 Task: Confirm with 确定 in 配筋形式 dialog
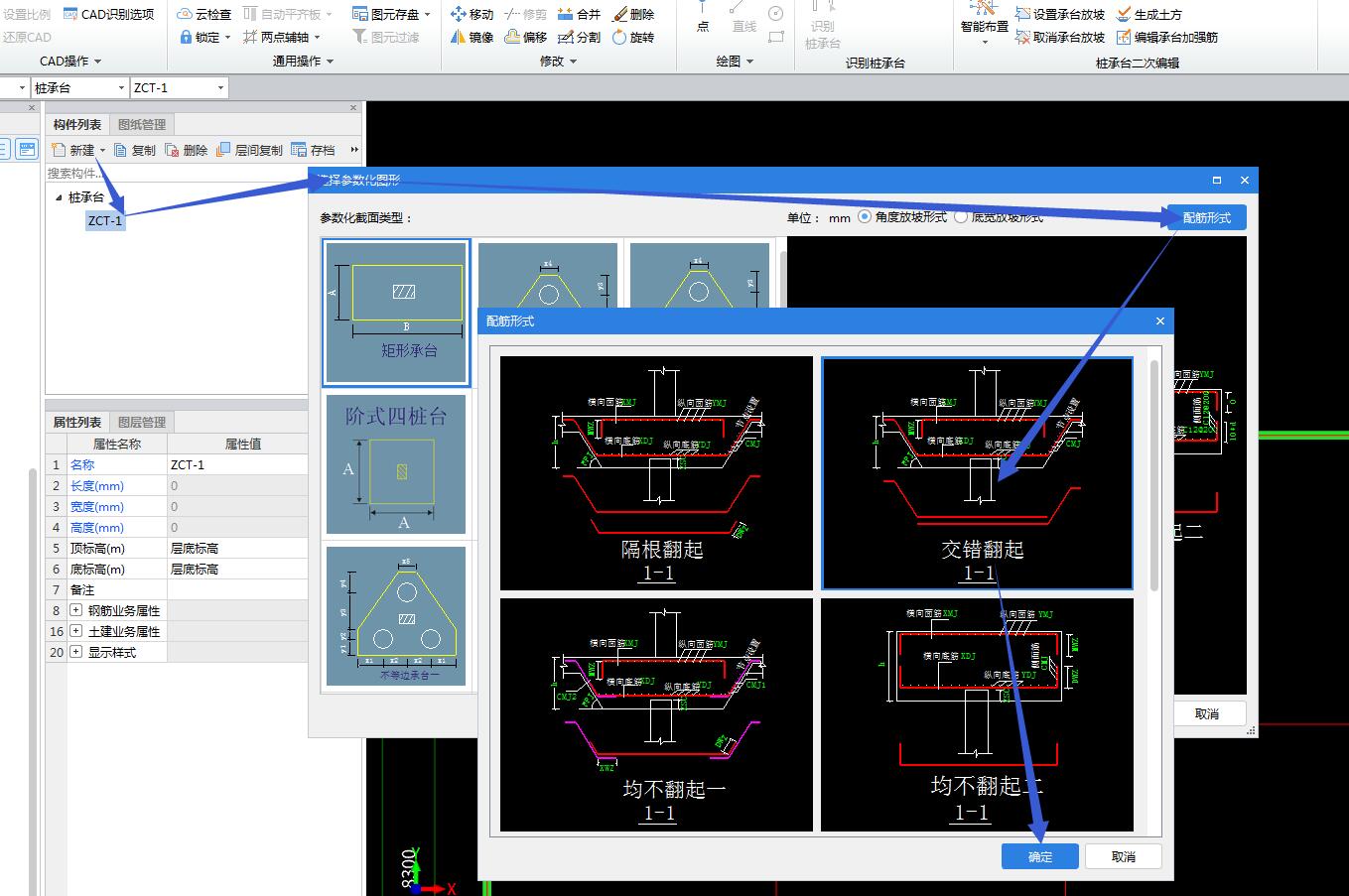coord(1040,856)
